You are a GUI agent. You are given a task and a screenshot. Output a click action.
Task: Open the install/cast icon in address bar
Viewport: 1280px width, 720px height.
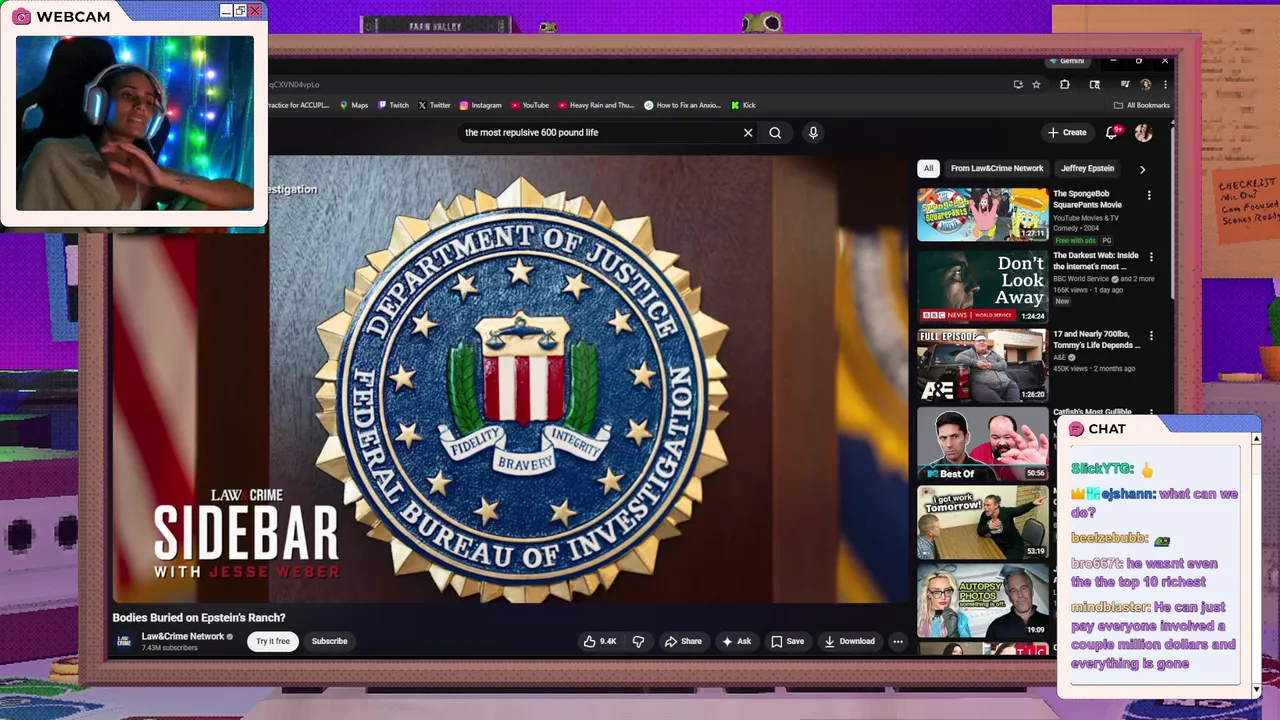pyautogui.click(x=1018, y=85)
